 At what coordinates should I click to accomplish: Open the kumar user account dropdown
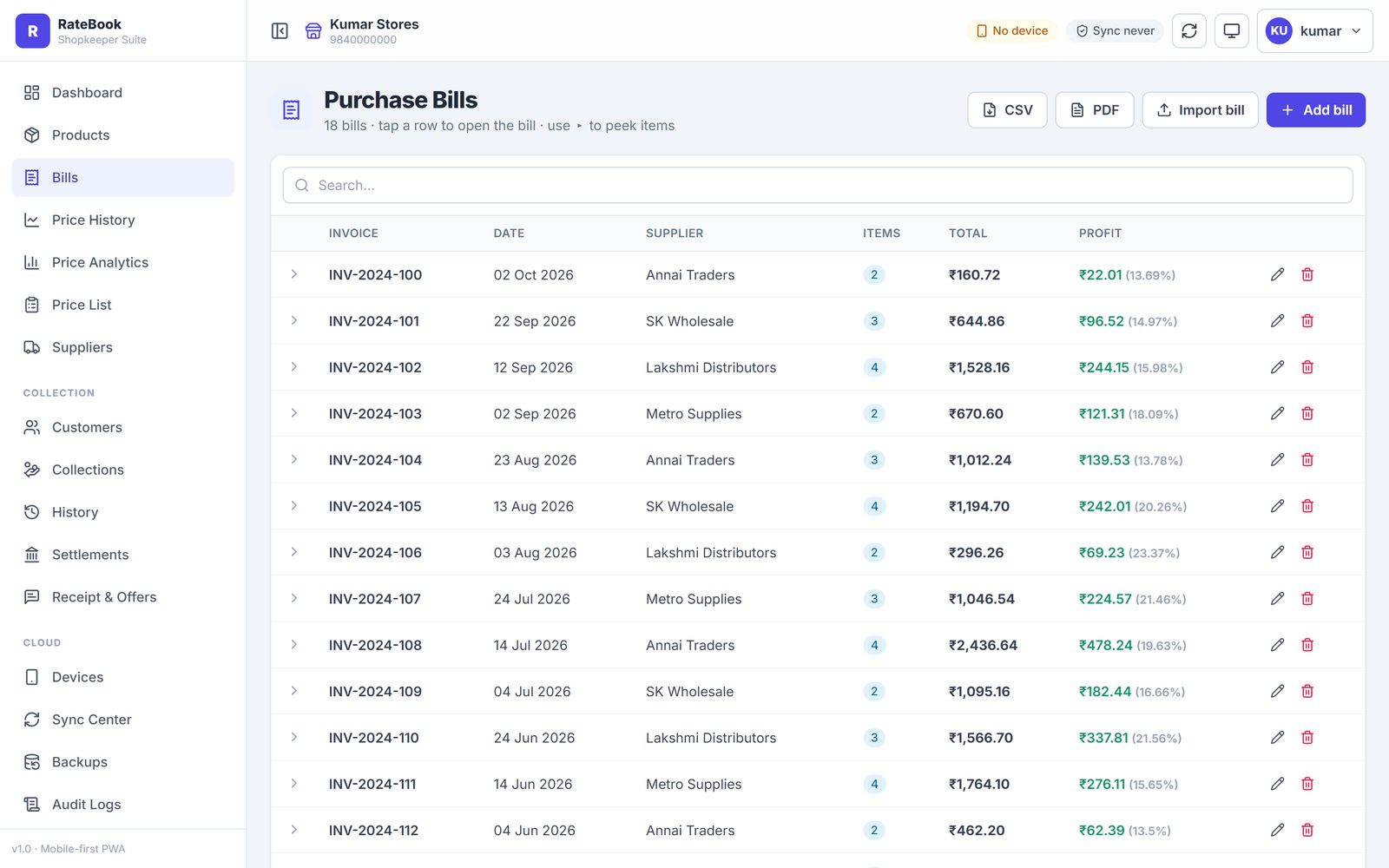(1314, 31)
